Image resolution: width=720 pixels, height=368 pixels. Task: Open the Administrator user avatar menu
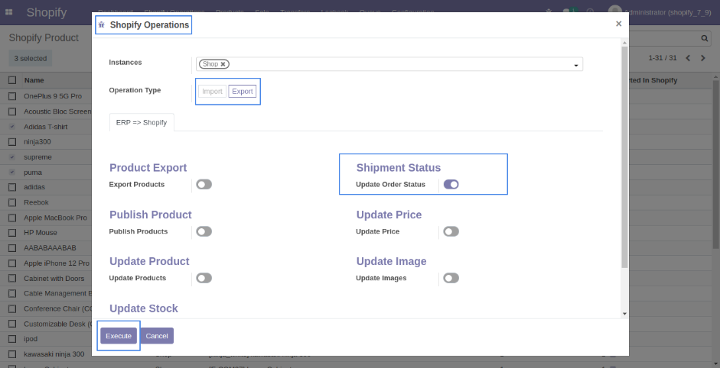coord(615,11)
